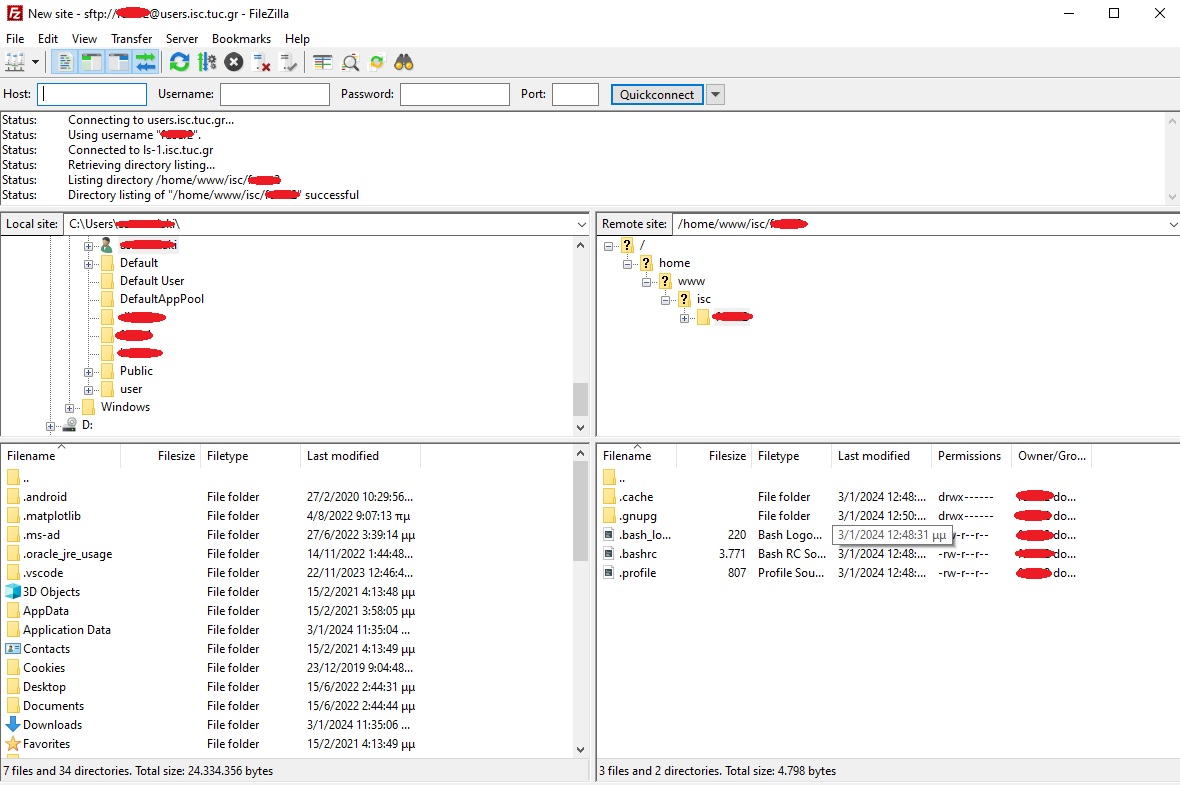
Task: Toggle processing of the transfer queue
Action: pos(207,62)
